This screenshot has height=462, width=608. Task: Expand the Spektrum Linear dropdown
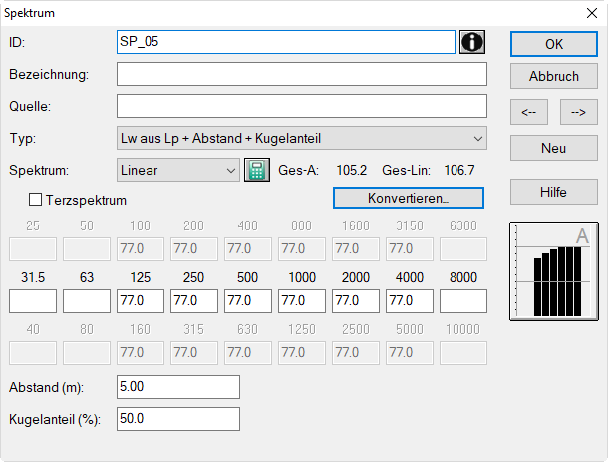point(178,170)
